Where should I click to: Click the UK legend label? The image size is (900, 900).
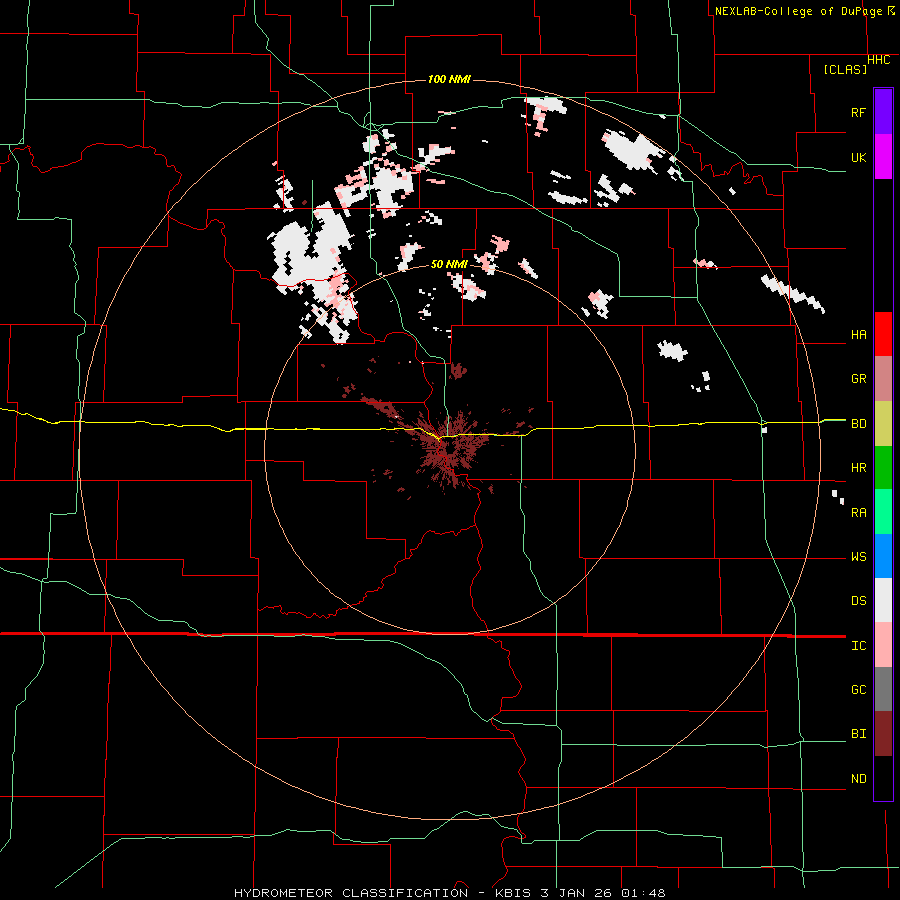pyautogui.click(x=859, y=157)
